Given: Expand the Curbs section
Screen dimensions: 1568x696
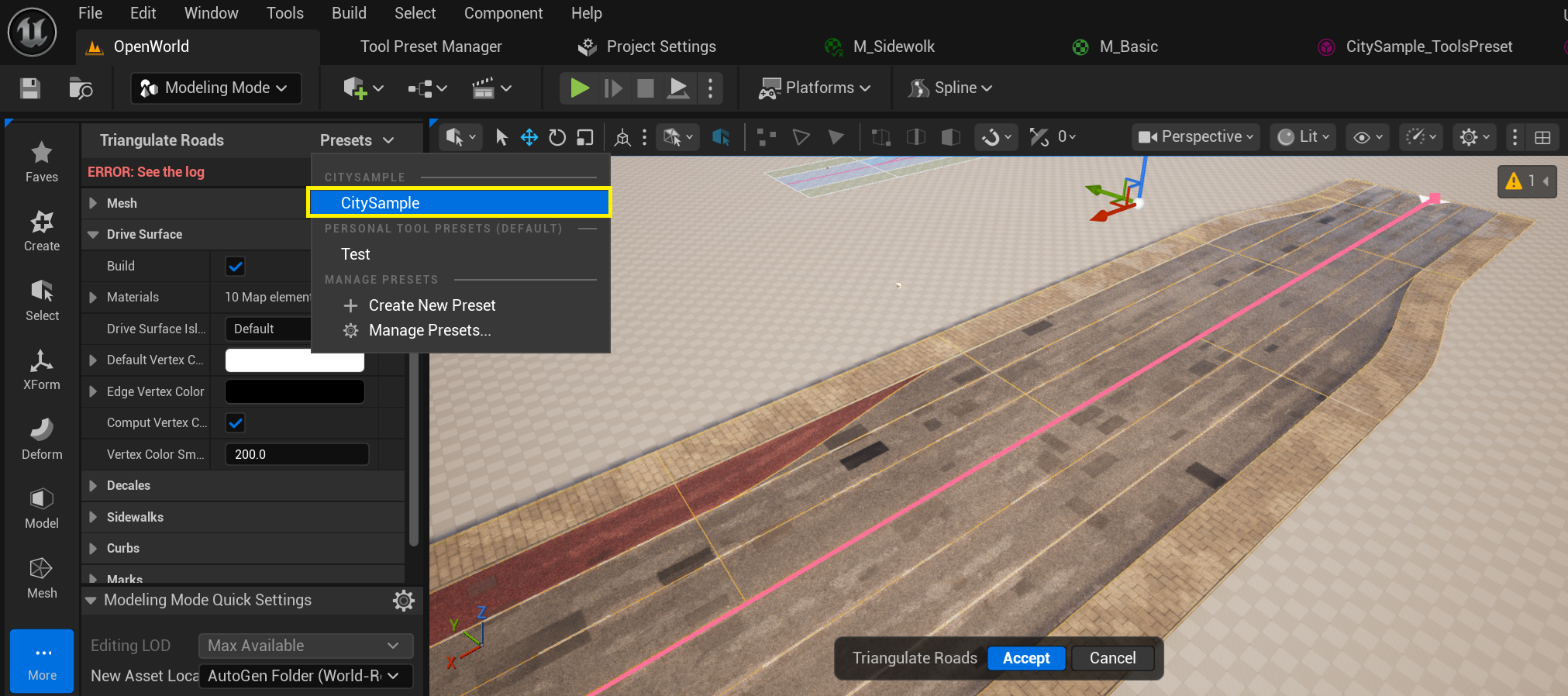Looking at the screenshot, I should click(93, 548).
